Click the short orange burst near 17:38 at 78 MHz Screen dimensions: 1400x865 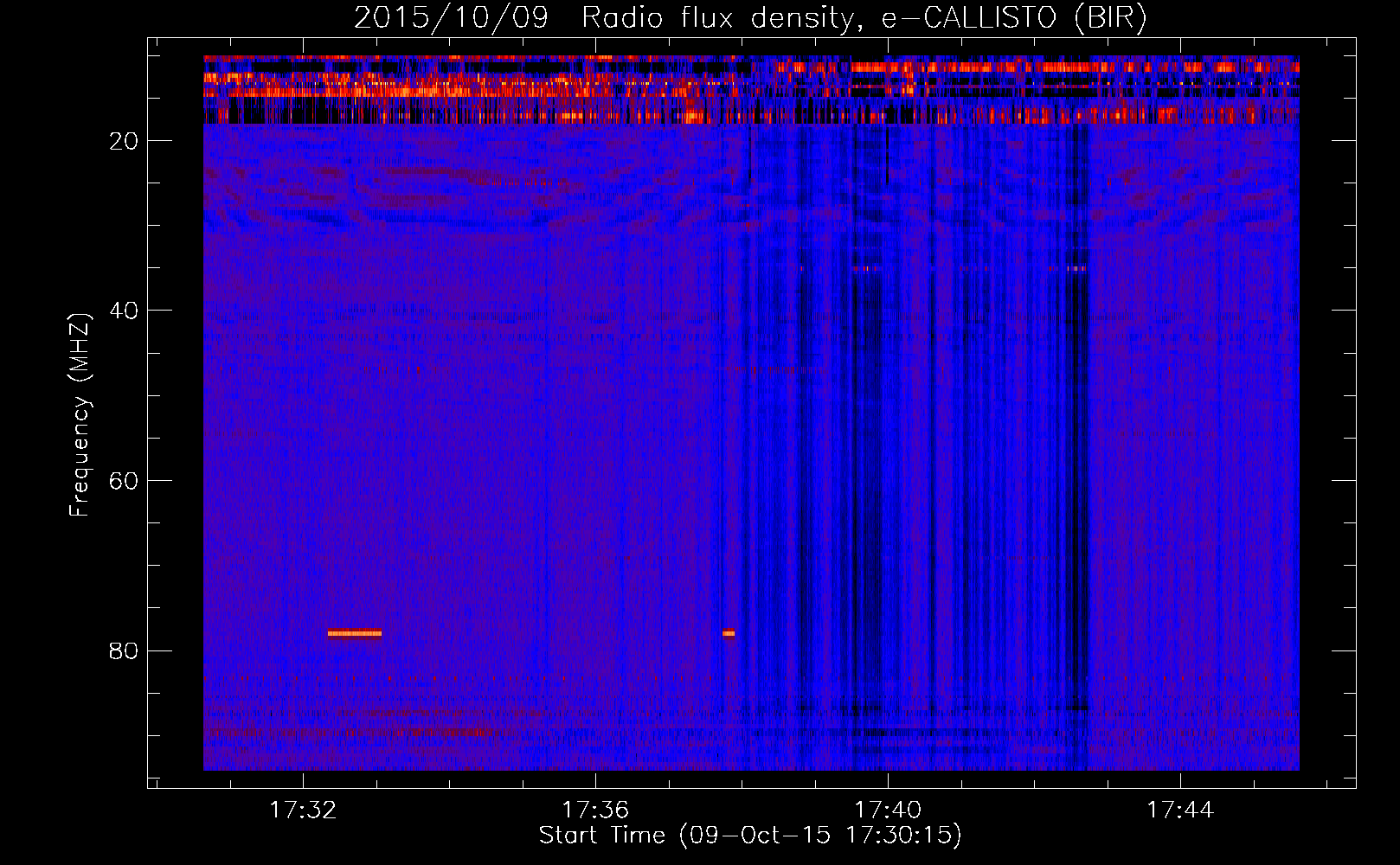[x=729, y=633]
